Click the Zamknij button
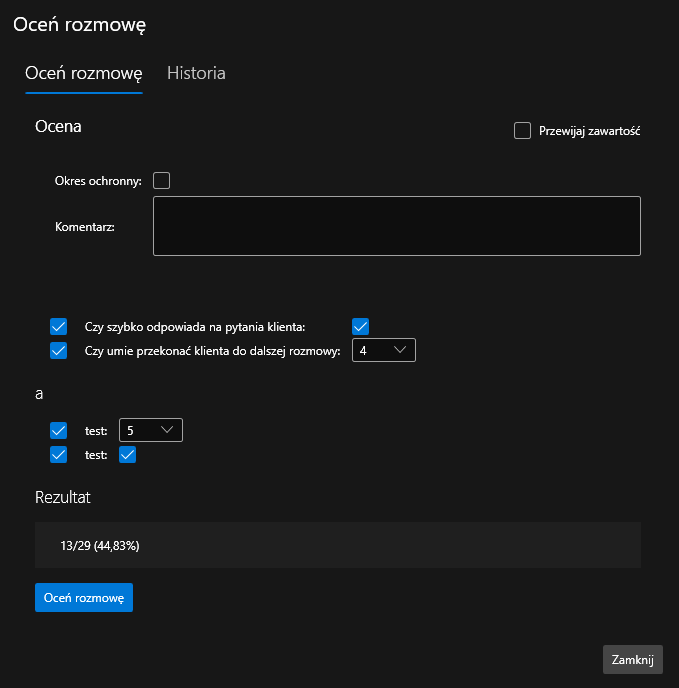The height and width of the screenshot is (688, 679). [632, 659]
